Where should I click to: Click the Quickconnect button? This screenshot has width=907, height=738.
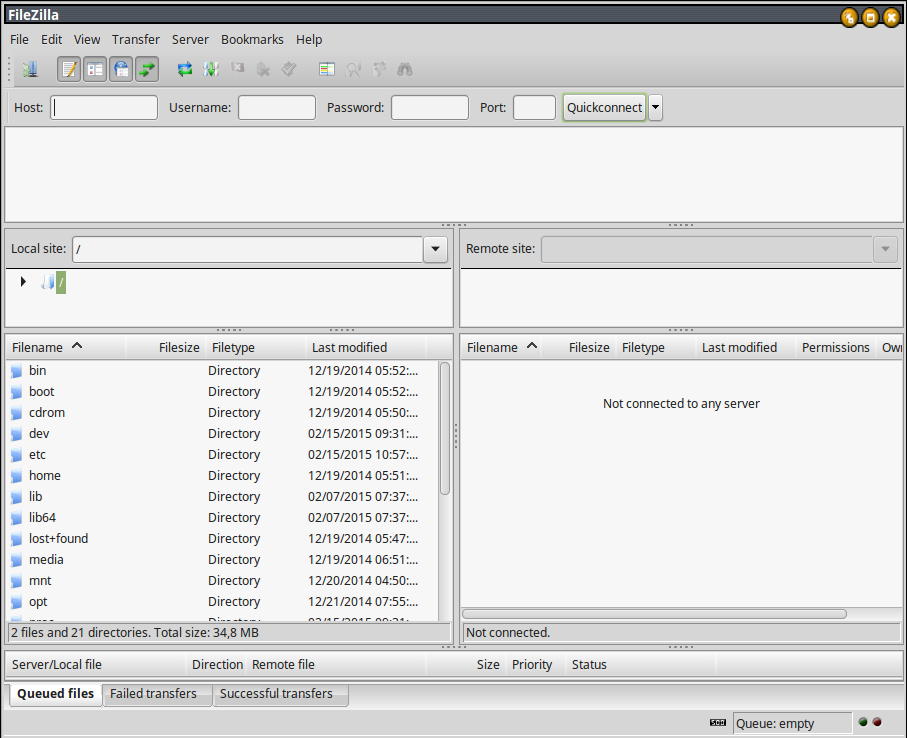(604, 108)
